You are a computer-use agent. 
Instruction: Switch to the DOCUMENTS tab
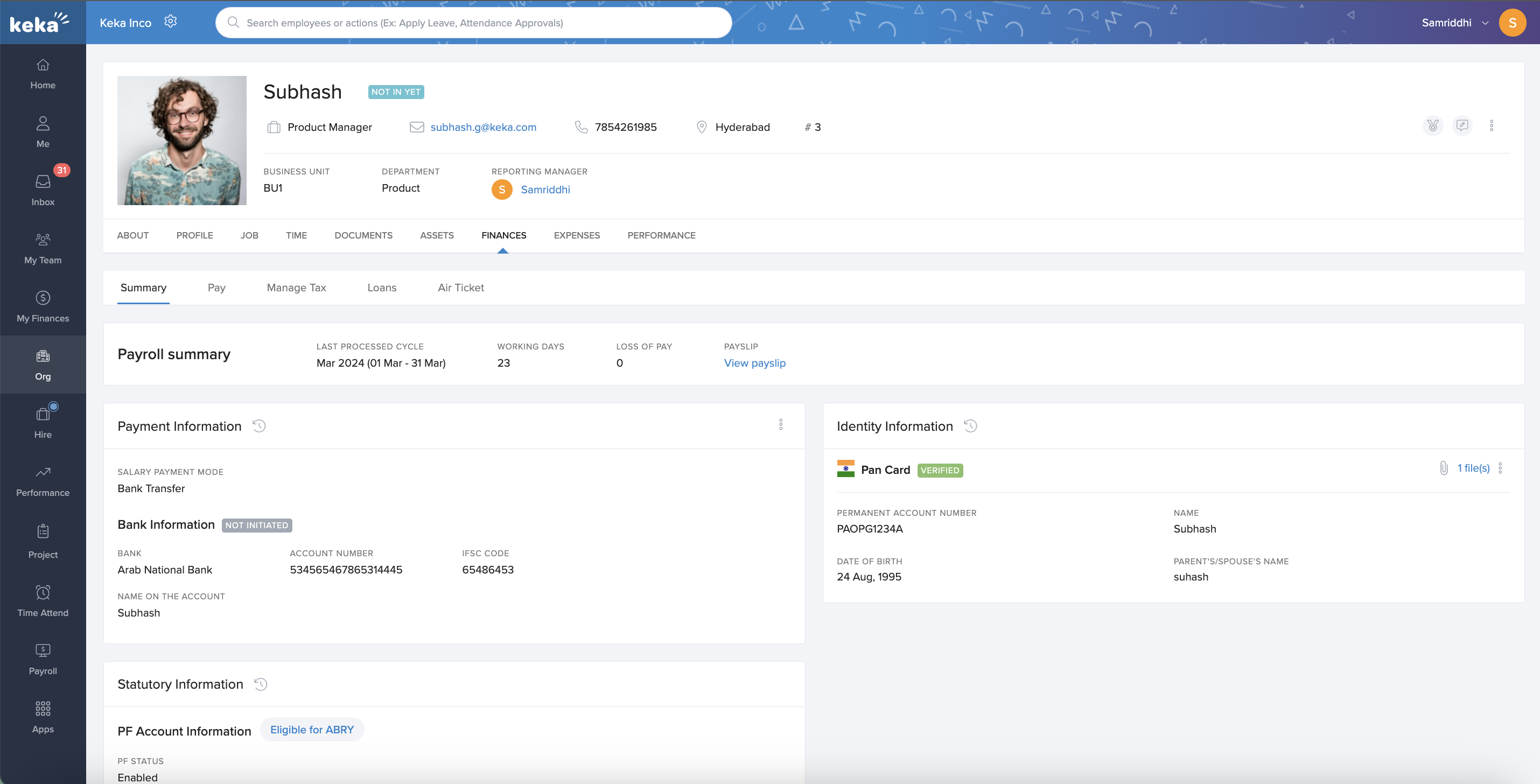[363, 236]
